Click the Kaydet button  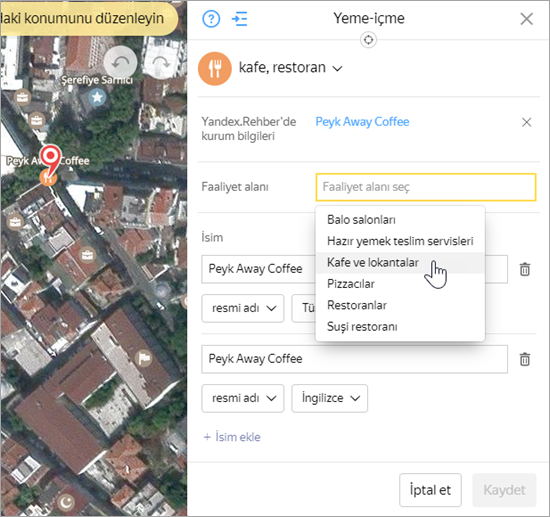click(x=504, y=490)
